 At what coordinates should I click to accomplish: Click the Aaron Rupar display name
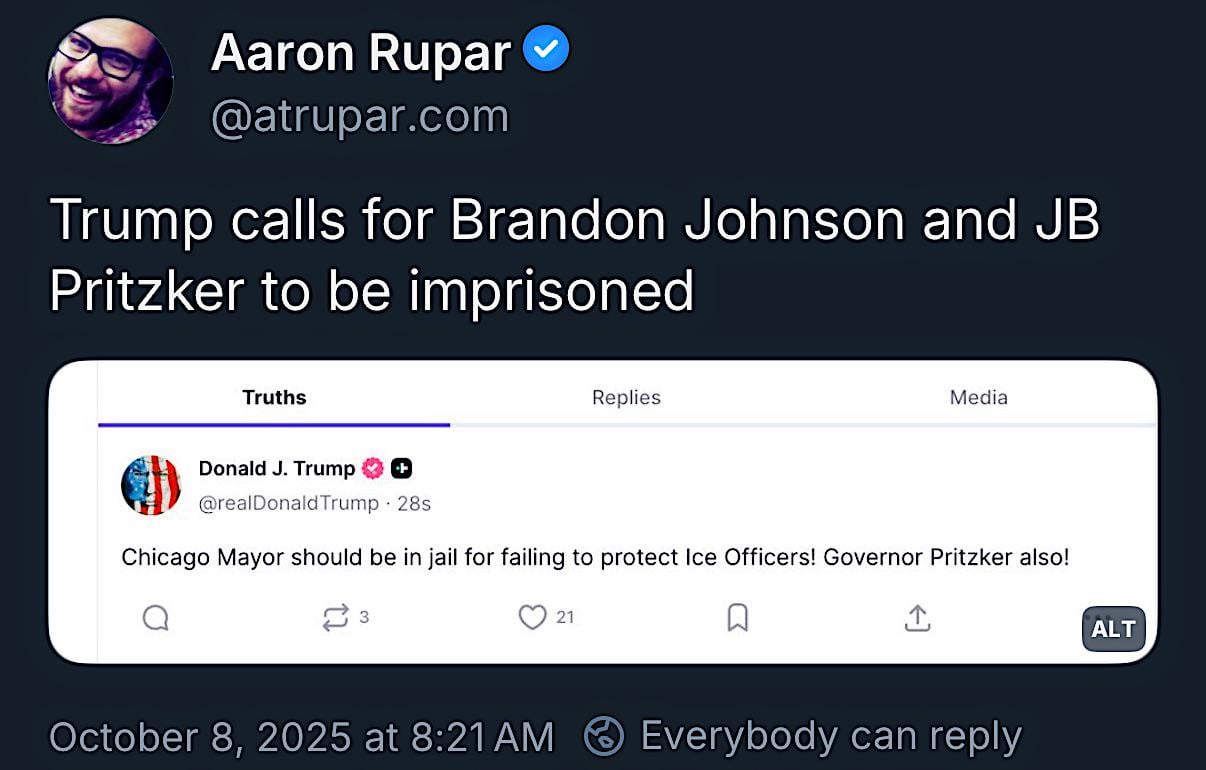(x=361, y=51)
